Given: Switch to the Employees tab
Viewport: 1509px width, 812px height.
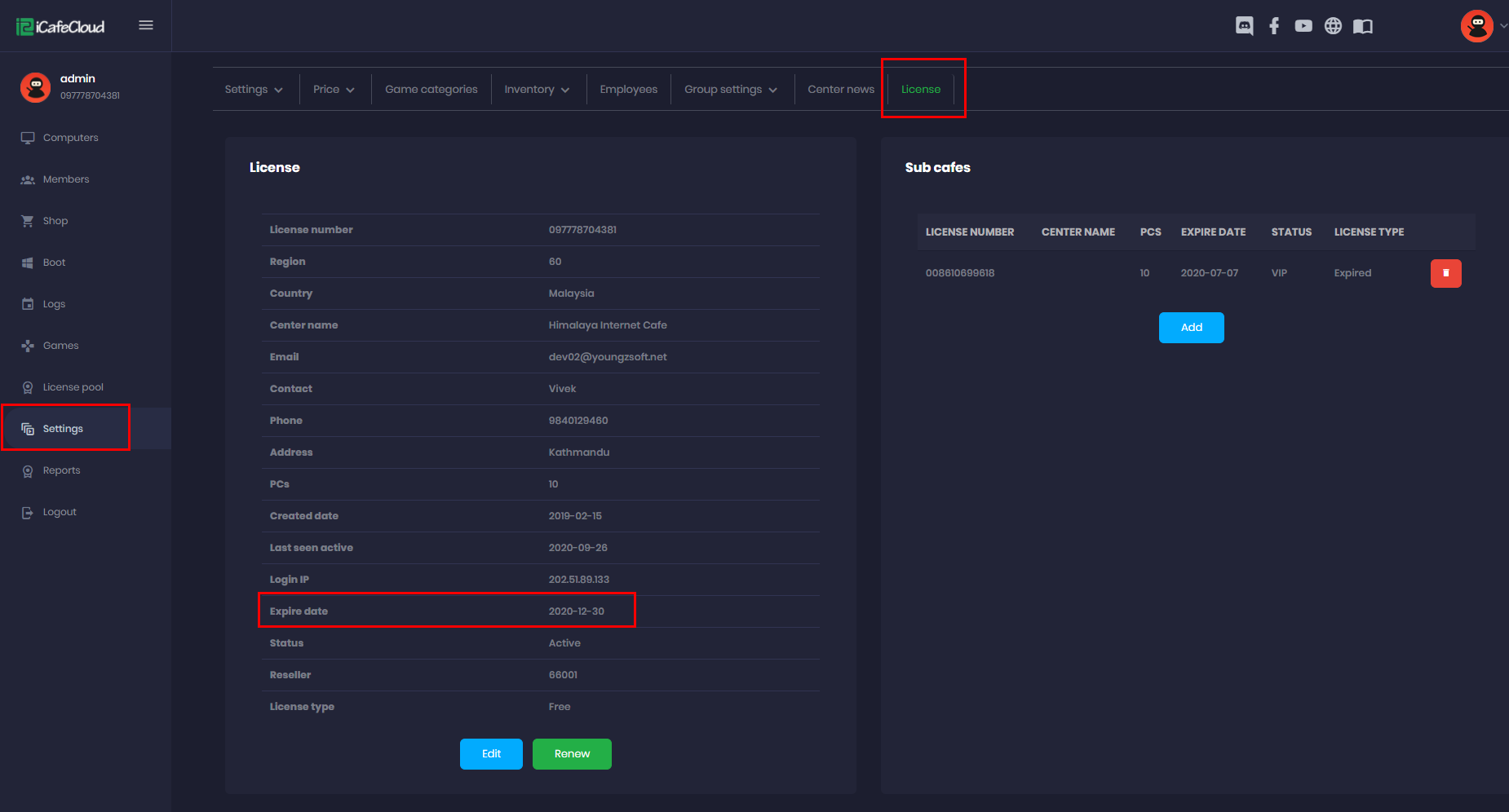Looking at the screenshot, I should (628, 90).
